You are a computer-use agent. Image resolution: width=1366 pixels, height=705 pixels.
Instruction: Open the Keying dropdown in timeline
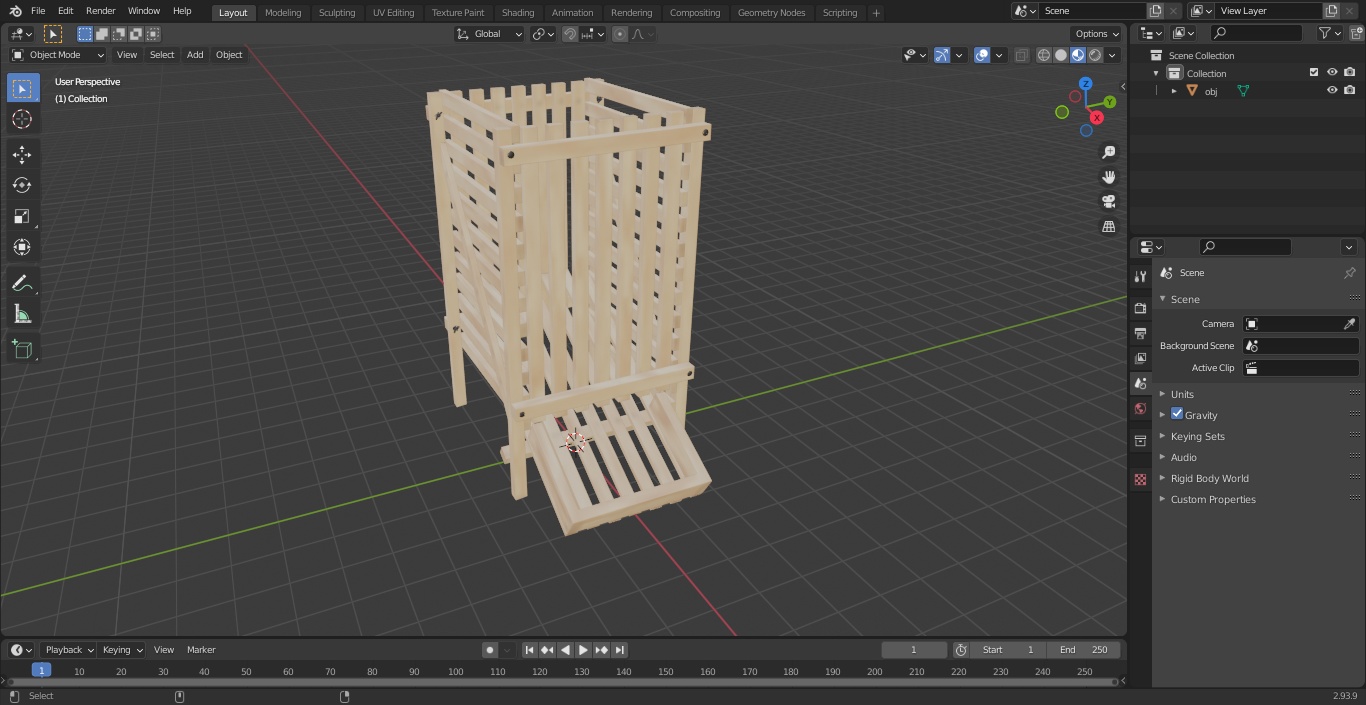pyautogui.click(x=122, y=650)
